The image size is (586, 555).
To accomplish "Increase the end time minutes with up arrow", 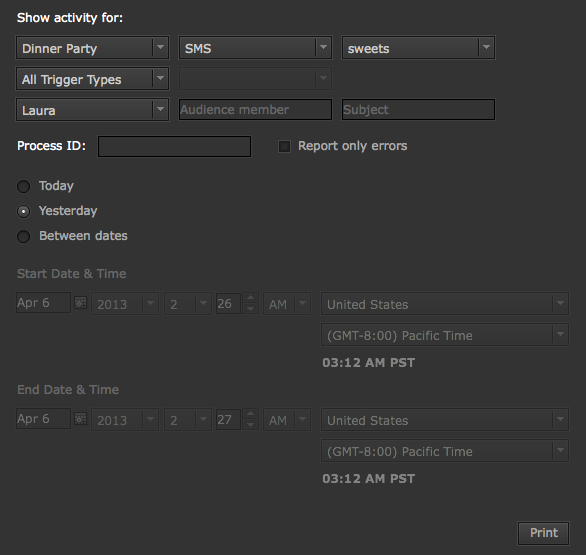I will pyautogui.click(x=250, y=414).
